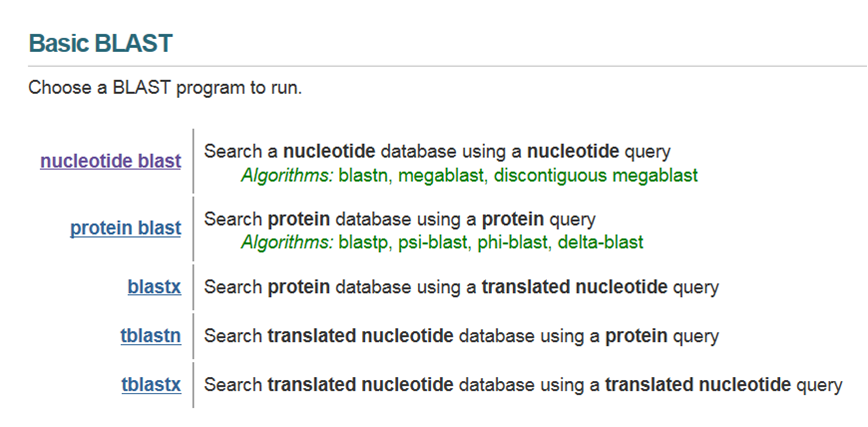Click green 'blastn' in the nucleotide algorithms list

(363, 175)
